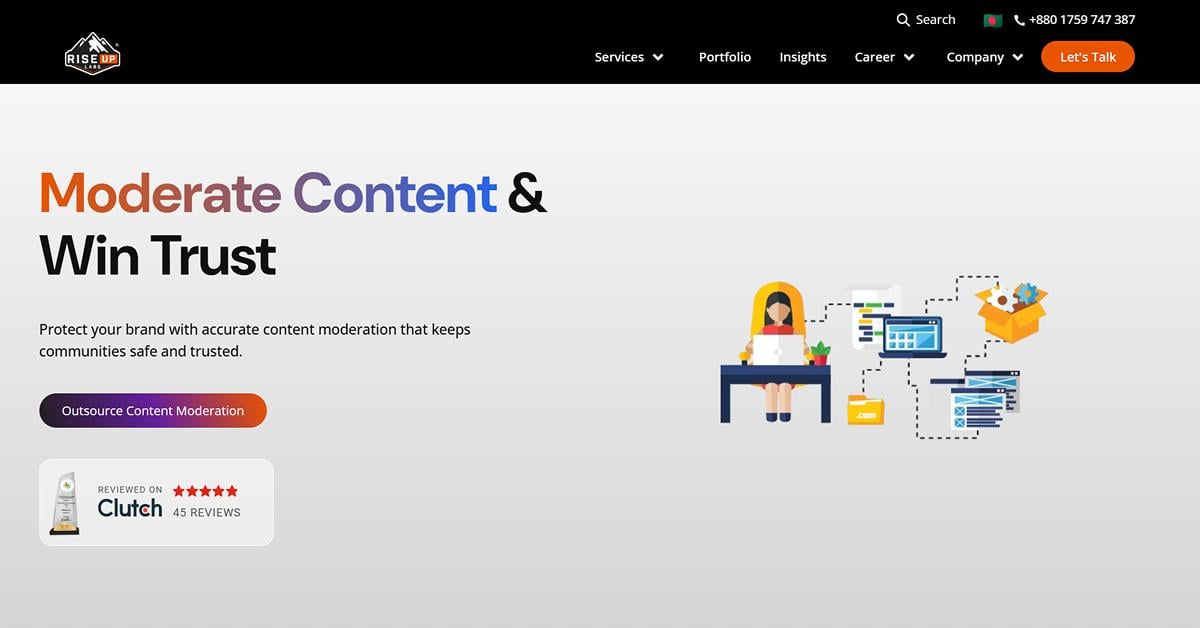Image resolution: width=1200 pixels, height=628 pixels.
Task: Click the Rise Up Labs logo
Action: point(93,53)
